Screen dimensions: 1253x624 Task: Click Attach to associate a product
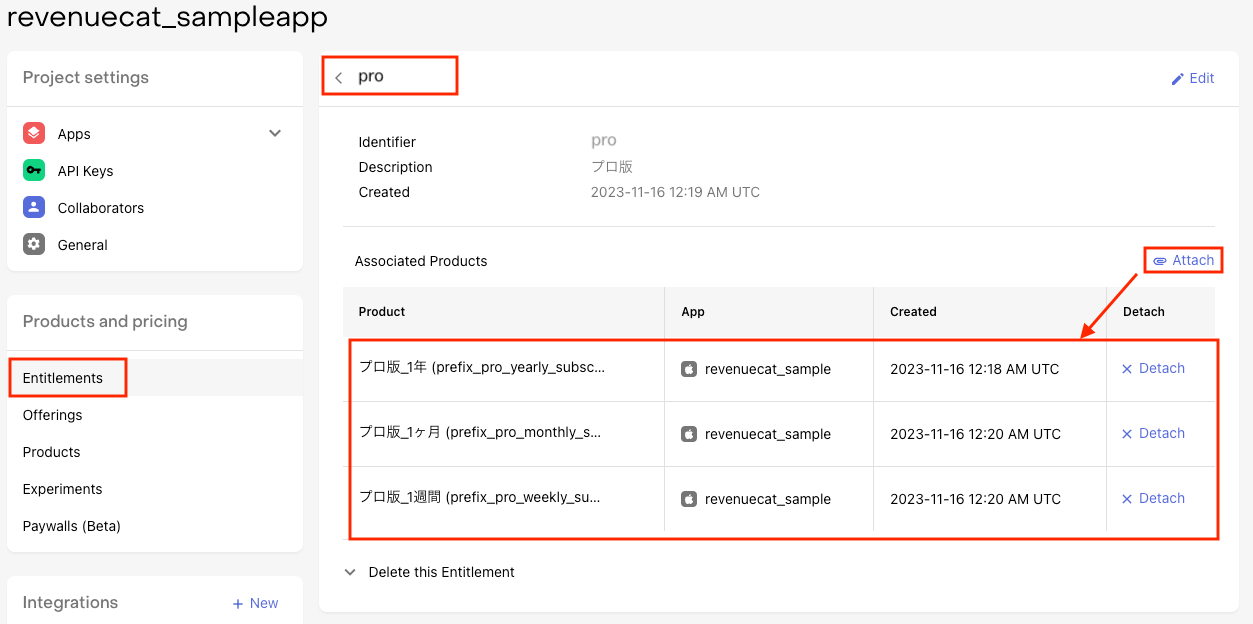point(1183,260)
